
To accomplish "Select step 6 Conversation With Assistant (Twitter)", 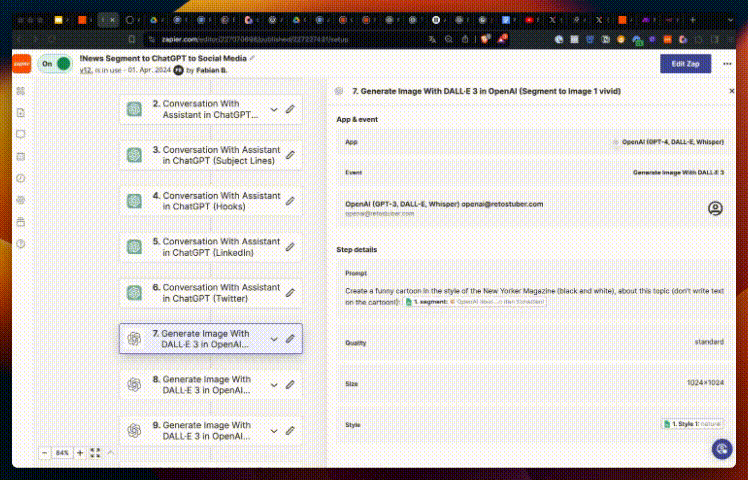I will point(211,292).
